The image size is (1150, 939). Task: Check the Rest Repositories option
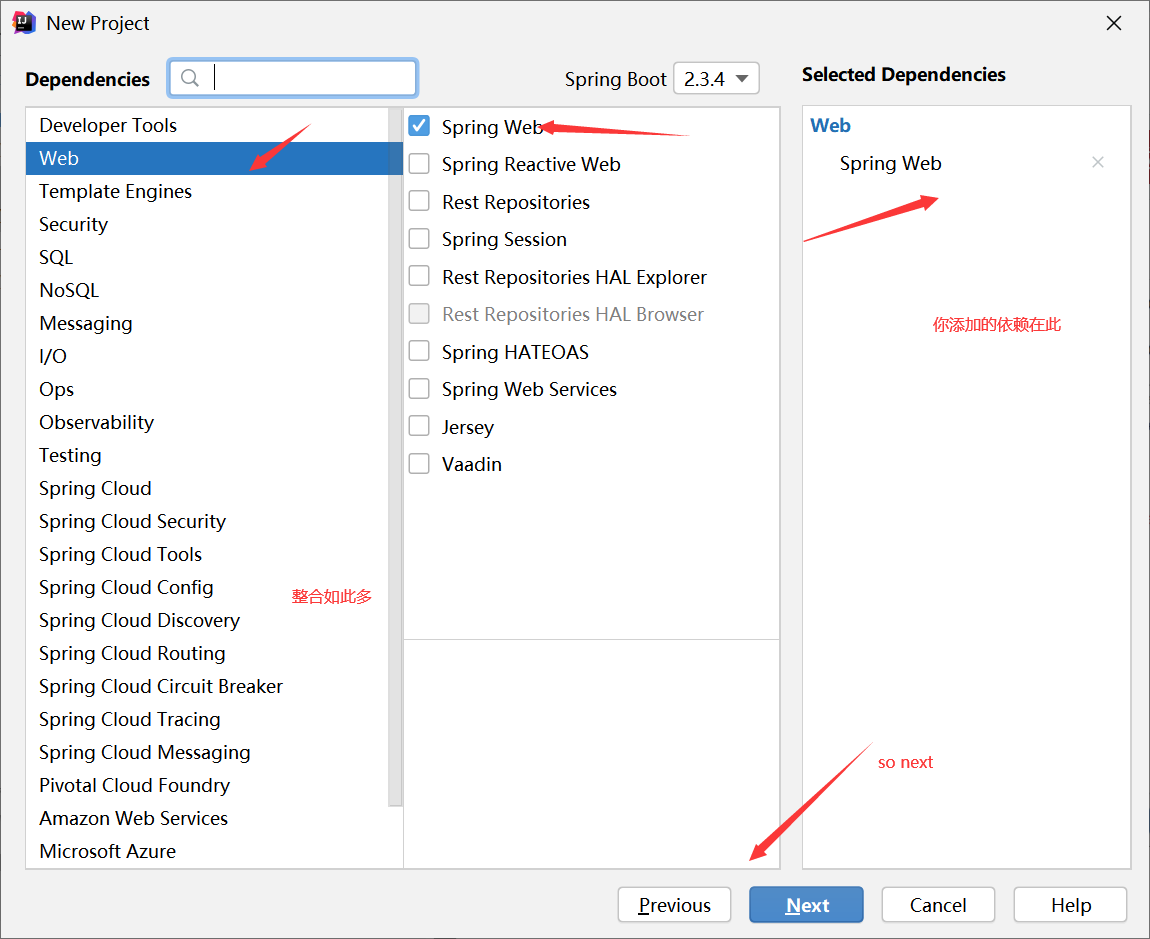pos(419,201)
